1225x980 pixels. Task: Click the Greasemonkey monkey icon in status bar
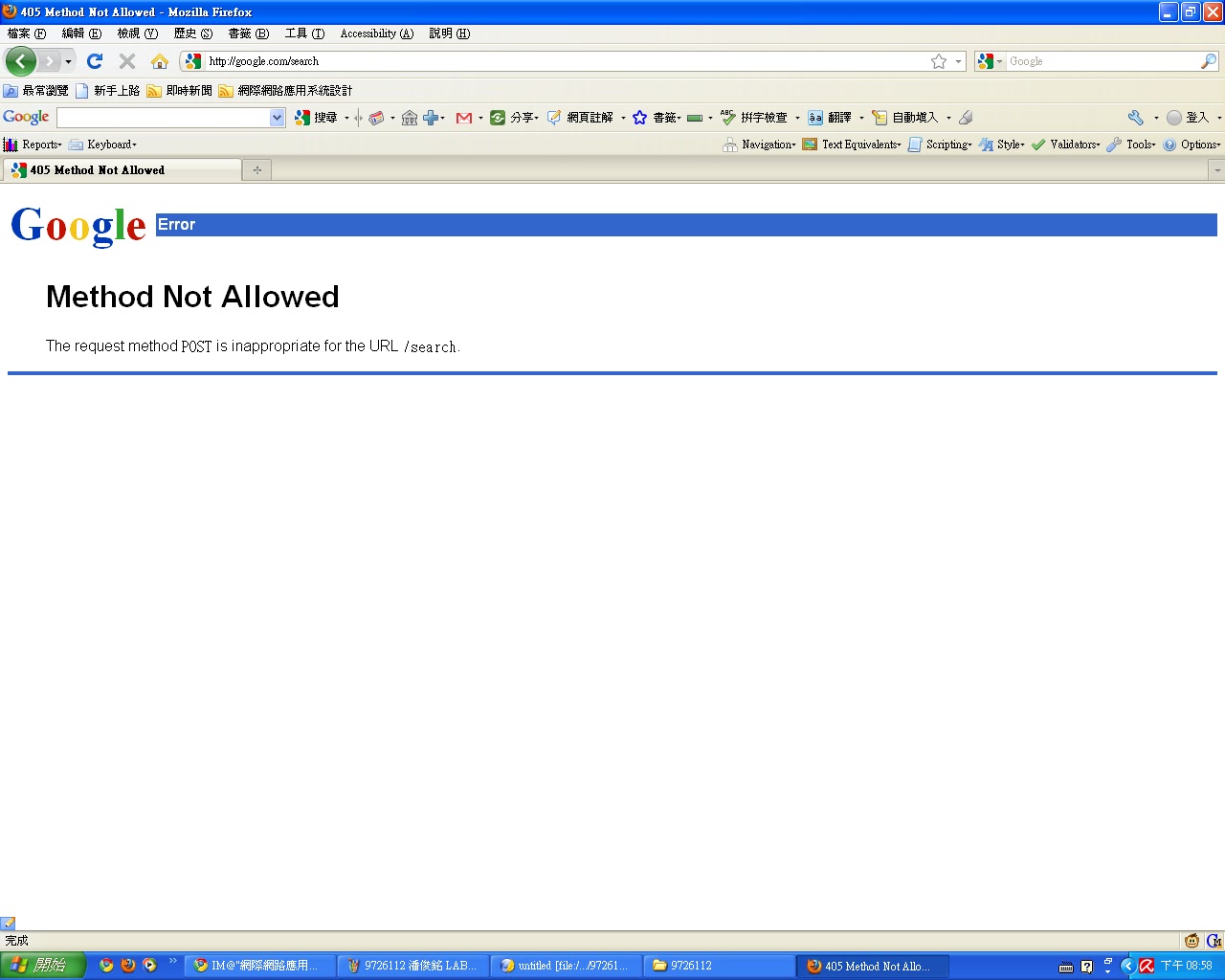[1192, 941]
